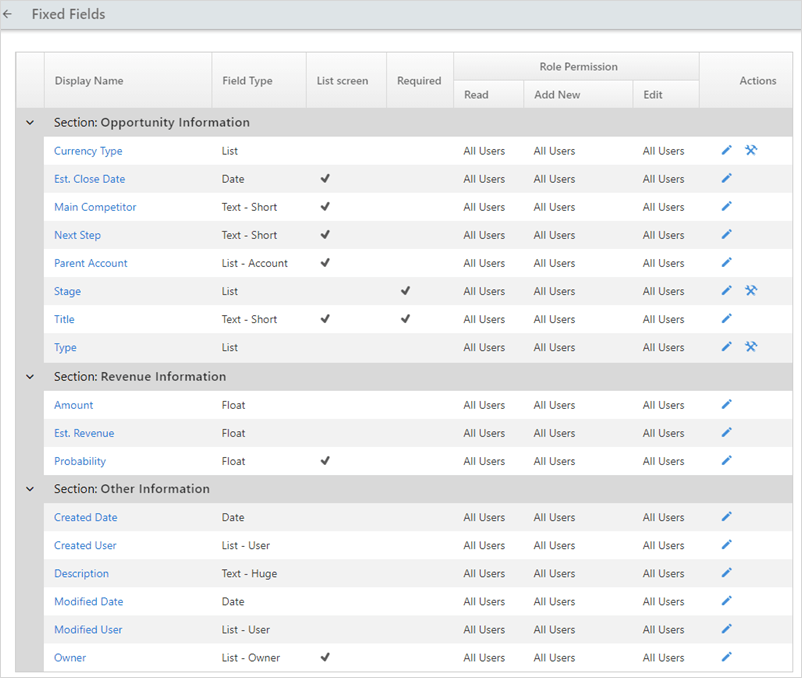The width and height of the screenshot is (802, 678).
Task: Open tools icon for Currency Type row
Action: coord(751,150)
